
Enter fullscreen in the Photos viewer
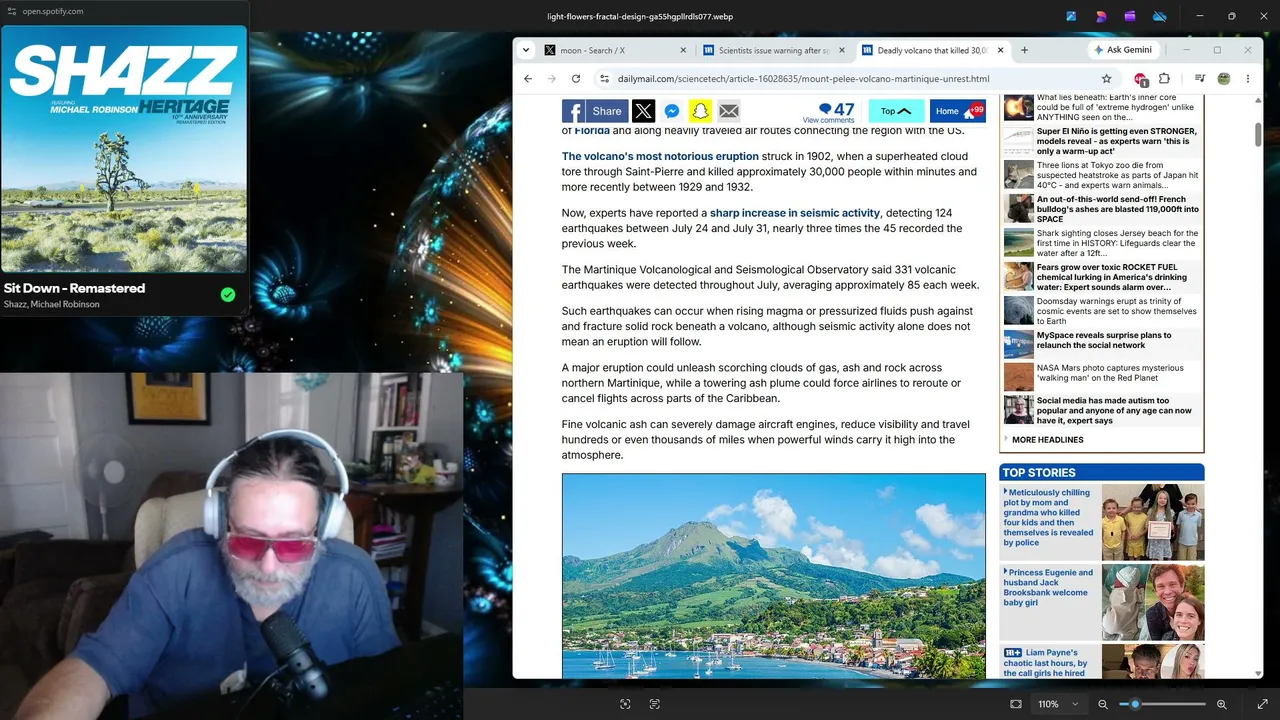click(x=1262, y=704)
